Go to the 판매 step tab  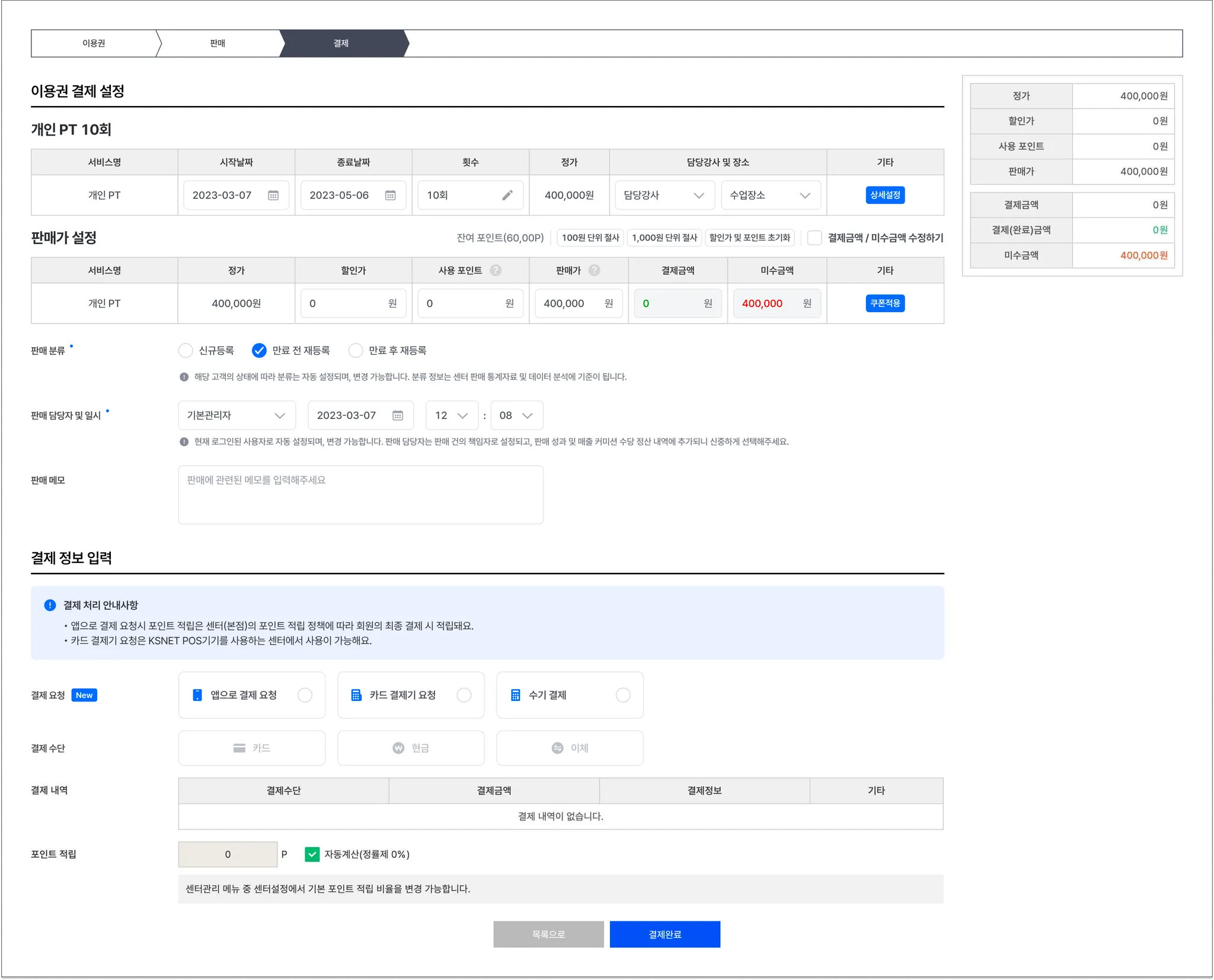click(x=218, y=43)
